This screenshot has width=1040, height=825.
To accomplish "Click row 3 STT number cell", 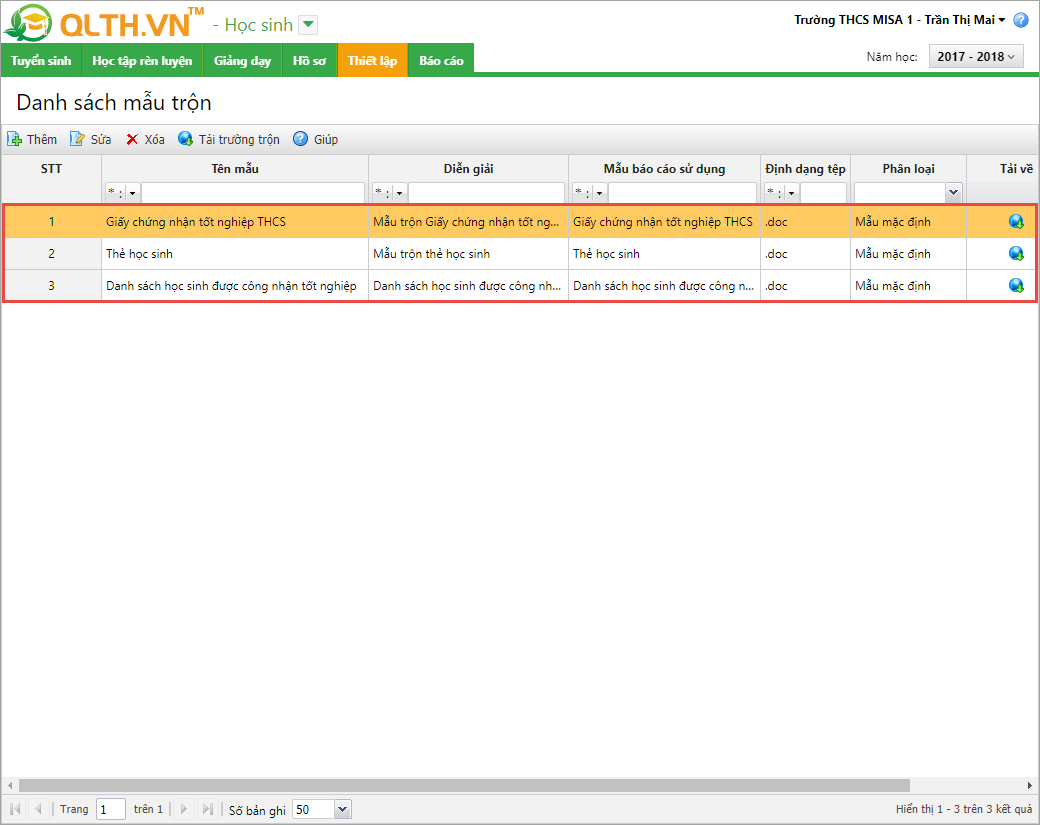I will 52,285.
